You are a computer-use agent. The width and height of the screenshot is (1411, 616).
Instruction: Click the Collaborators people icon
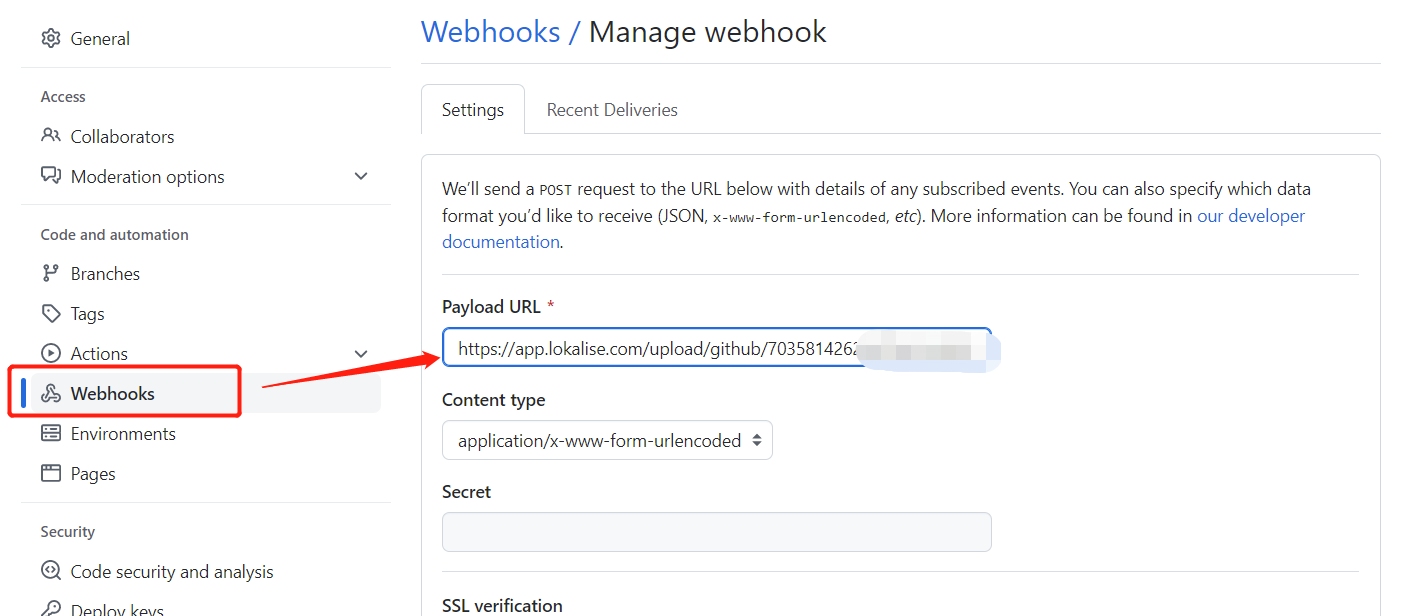coord(50,136)
